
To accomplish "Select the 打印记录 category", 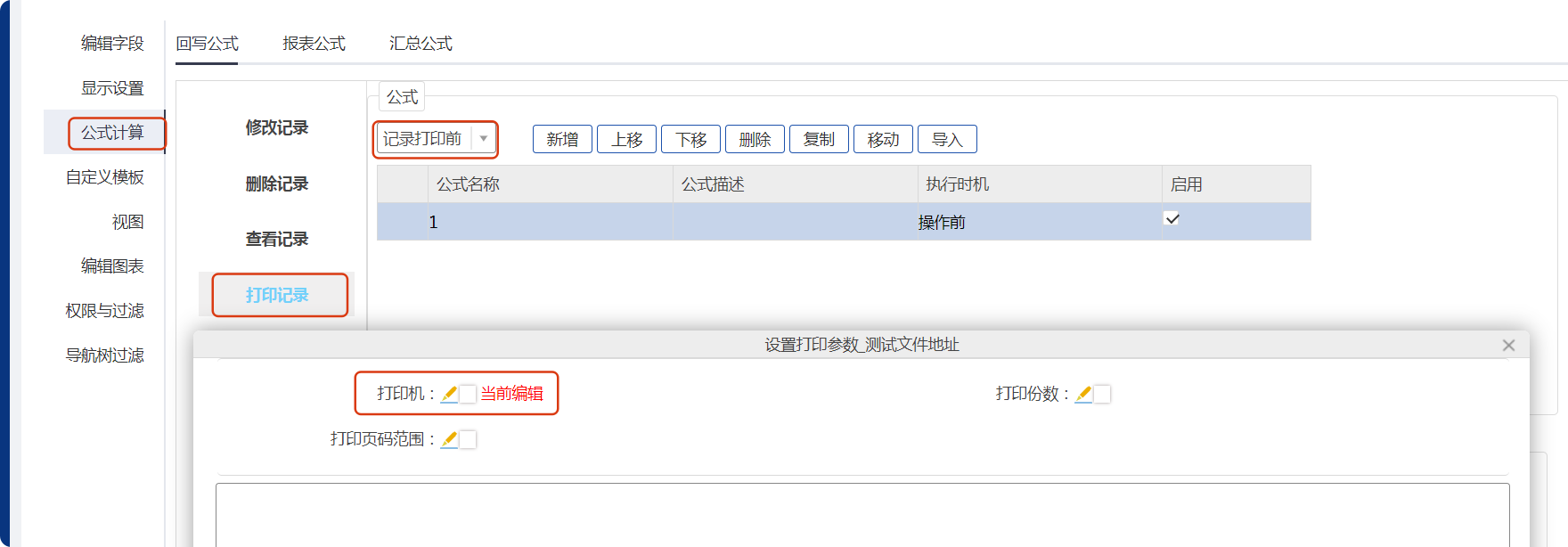I will point(277,295).
